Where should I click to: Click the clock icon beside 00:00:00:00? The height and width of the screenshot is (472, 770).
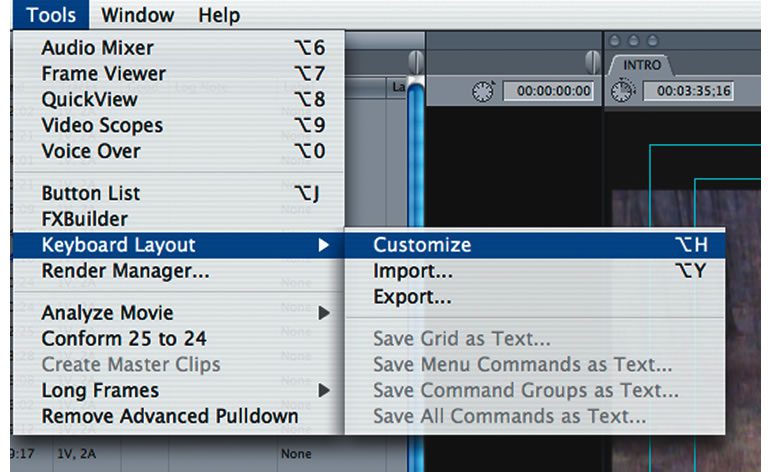click(484, 92)
